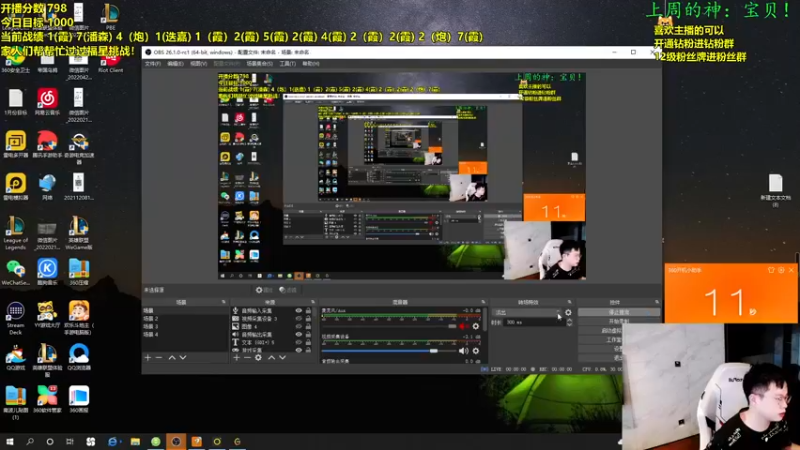This screenshot has height=450, width=800.
Task: Open Filters button above the Scenes panel
Action: [x=288, y=290]
